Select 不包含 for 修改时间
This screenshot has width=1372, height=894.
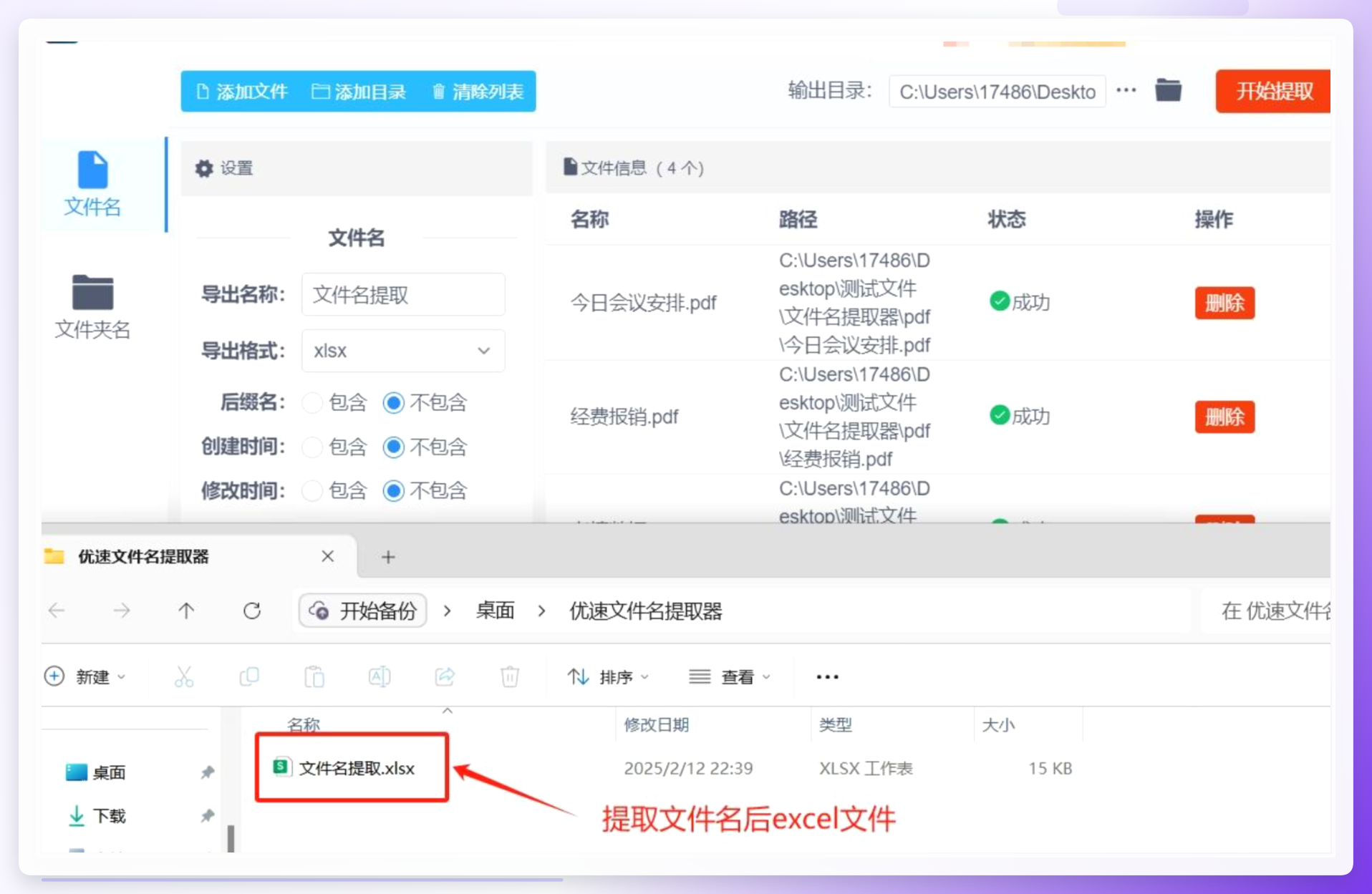[393, 491]
